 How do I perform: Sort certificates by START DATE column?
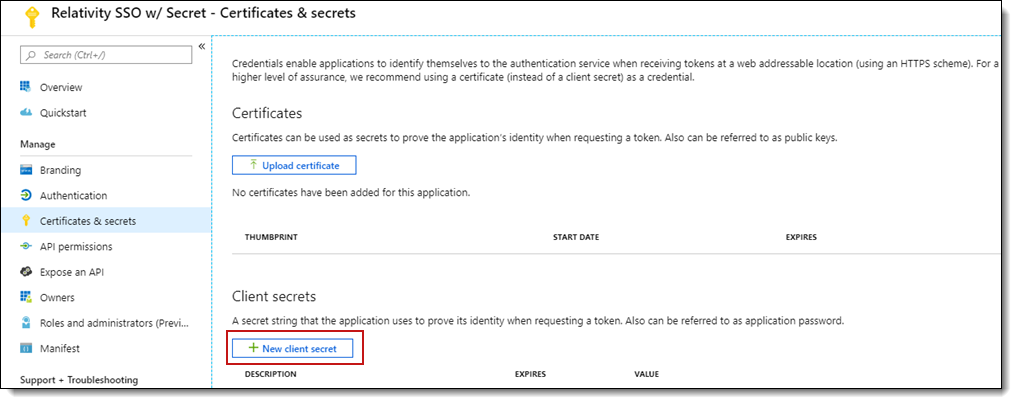pyautogui.click(x=576, y=237)
